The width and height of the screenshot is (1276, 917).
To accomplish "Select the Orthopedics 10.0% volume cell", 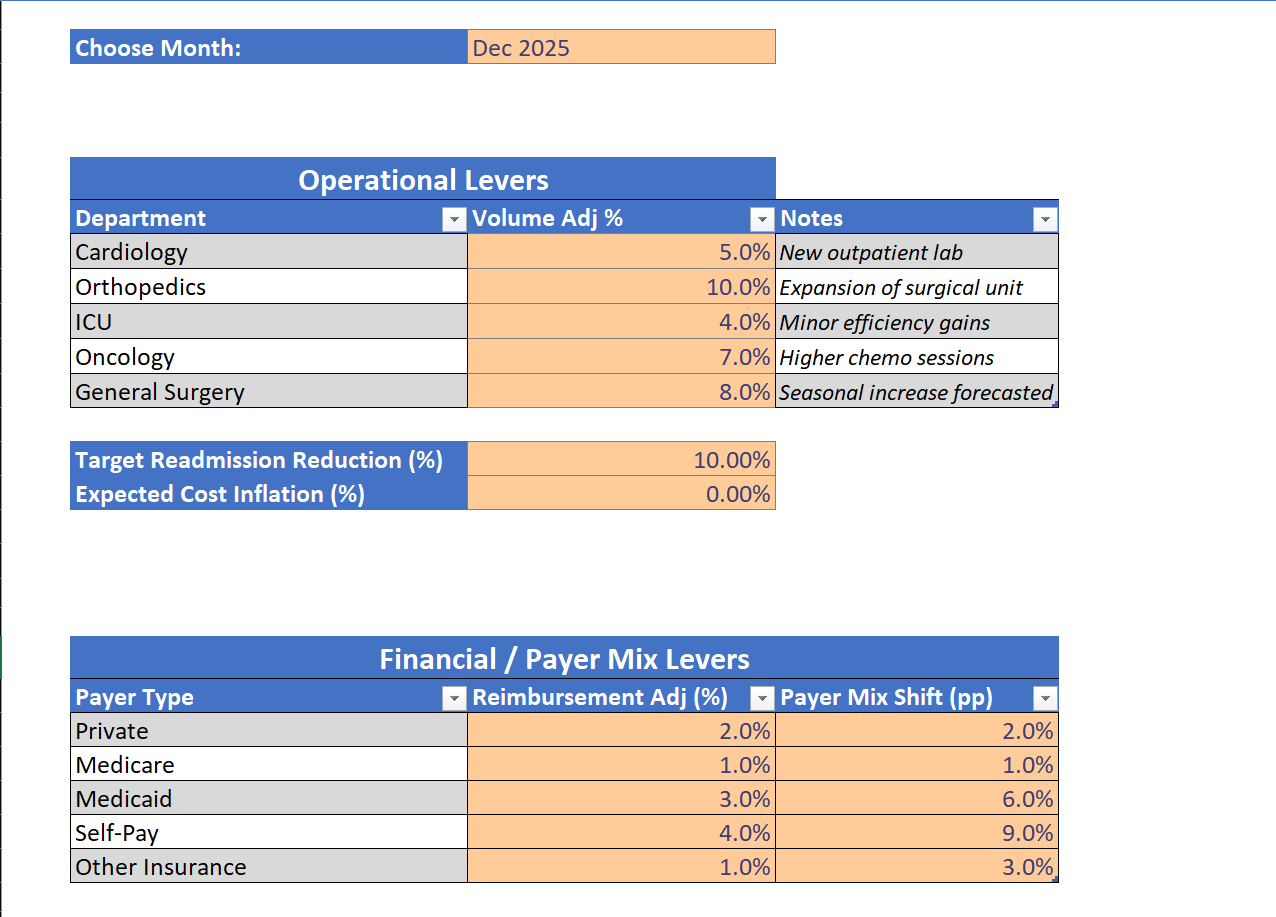I will [x=620, y=287].
